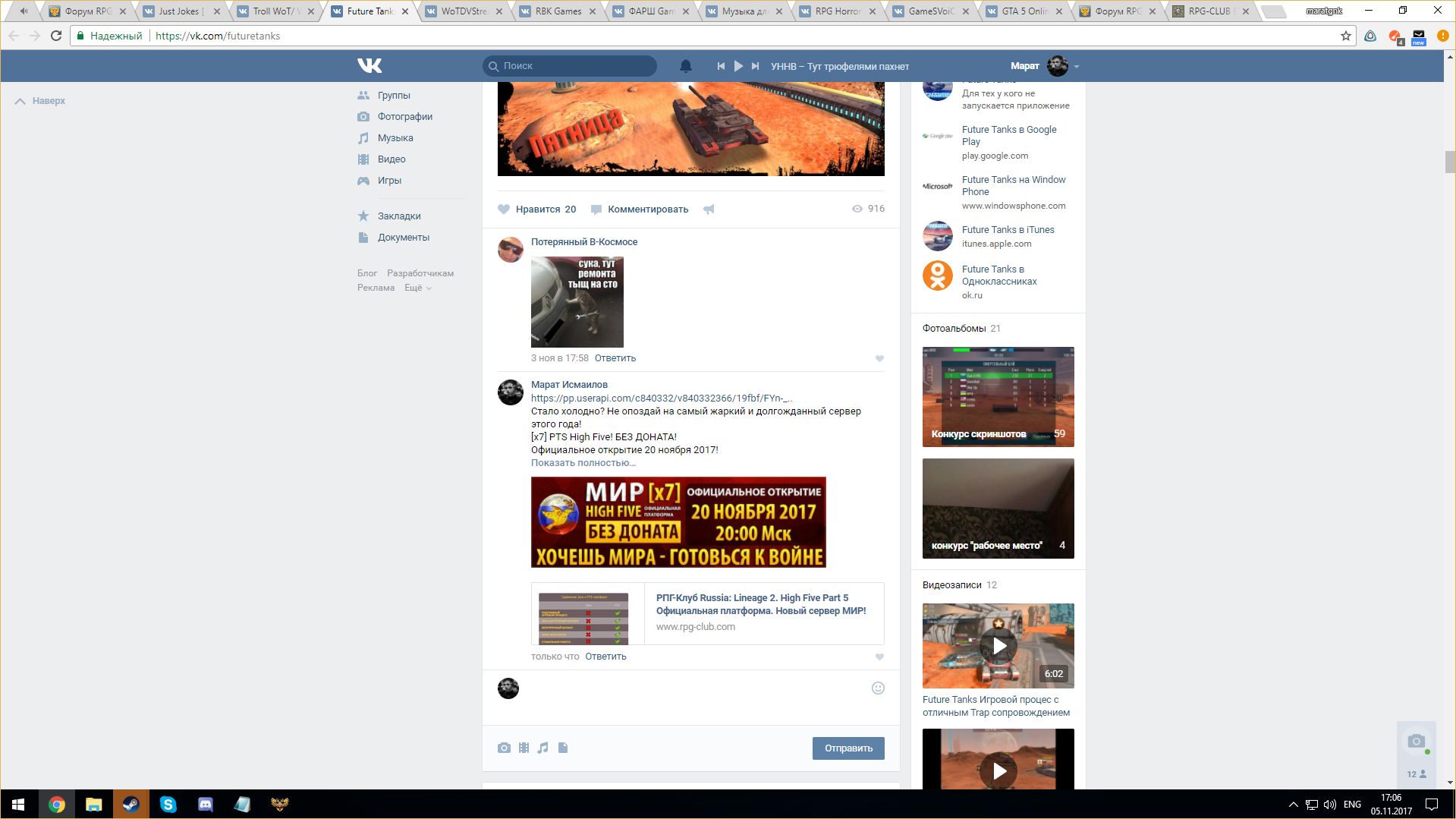
Task: Open Future Tanks на Window Phone link
Action: pos(1014,186)
